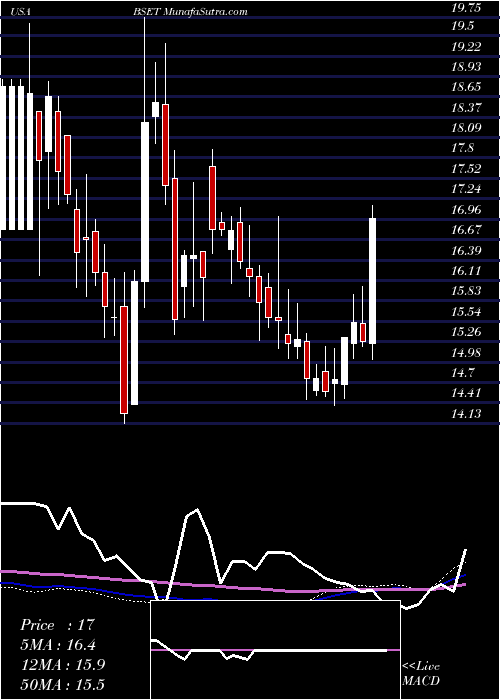The width and height of the screenshot is (500, 700).
Task: Click the 14.7 price axis label
Action: coord(462,372)
